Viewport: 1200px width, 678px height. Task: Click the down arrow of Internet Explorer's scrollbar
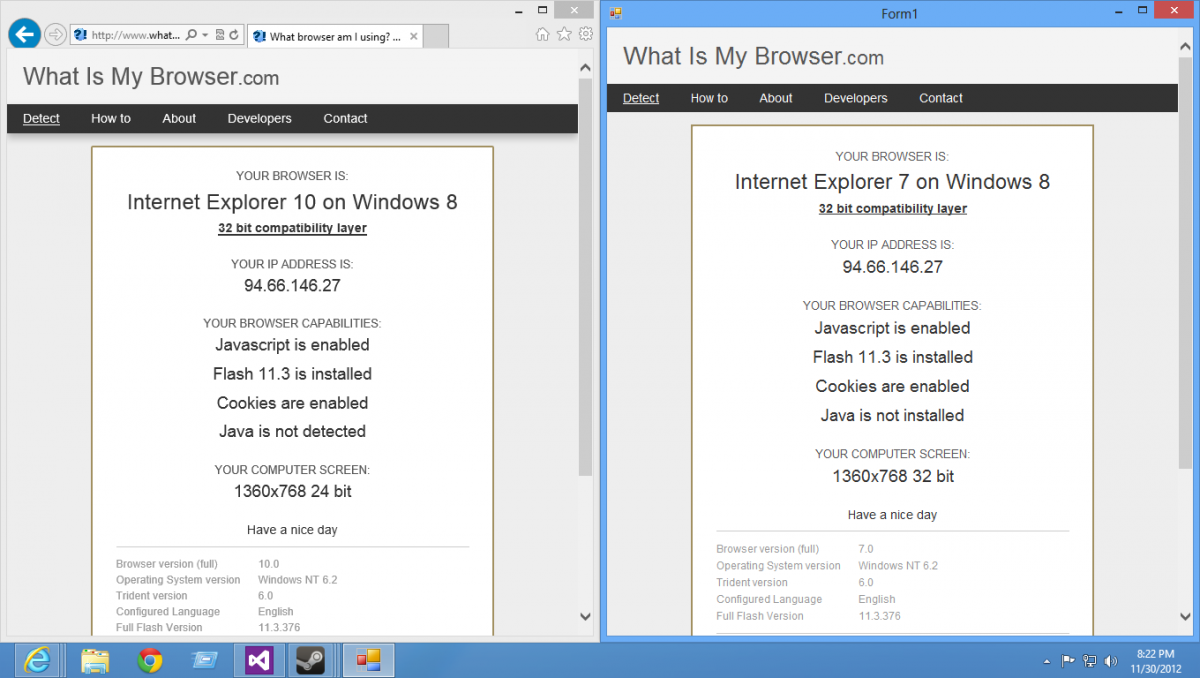point(585,617)
